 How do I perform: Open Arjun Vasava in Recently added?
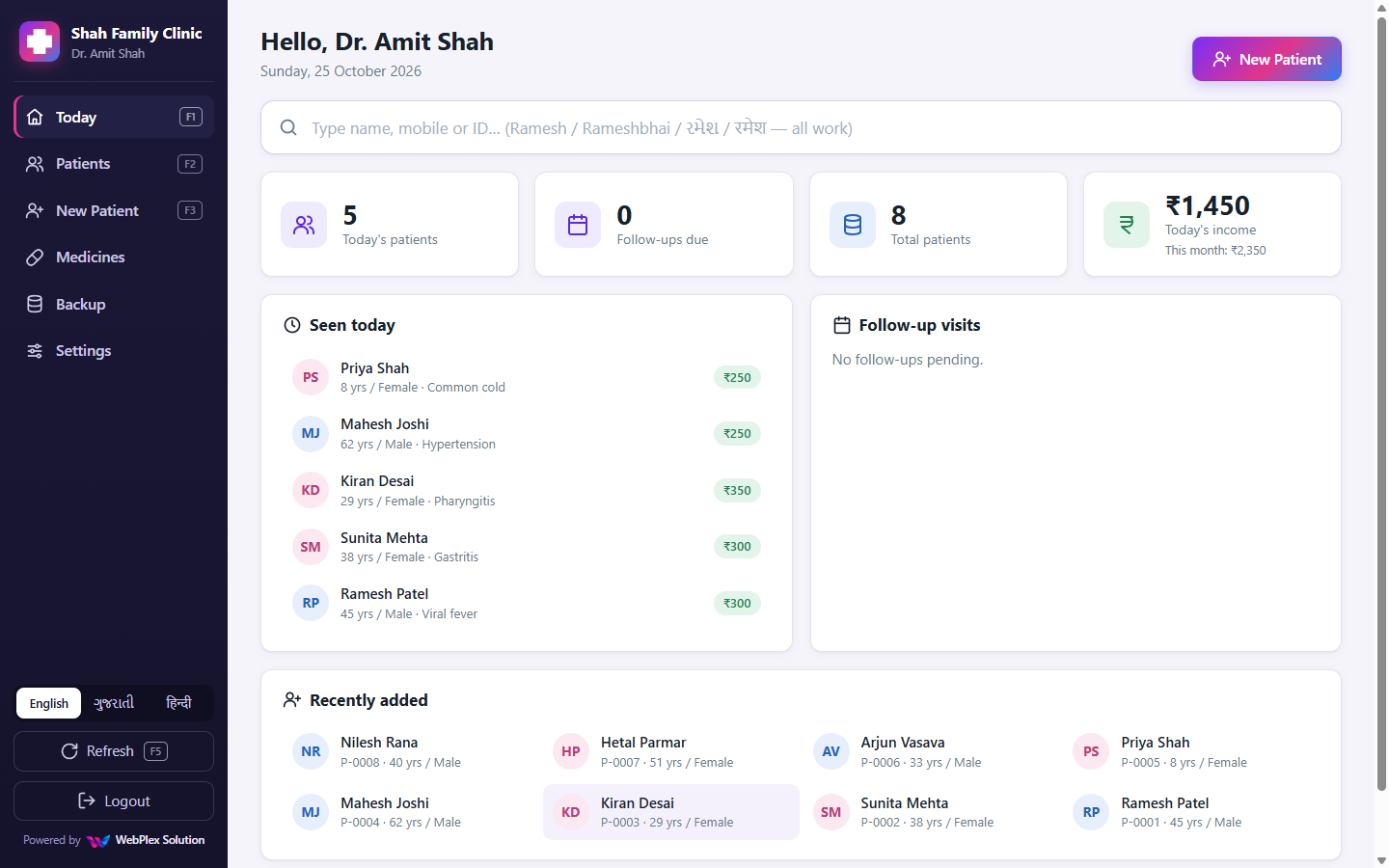(931, 751)
